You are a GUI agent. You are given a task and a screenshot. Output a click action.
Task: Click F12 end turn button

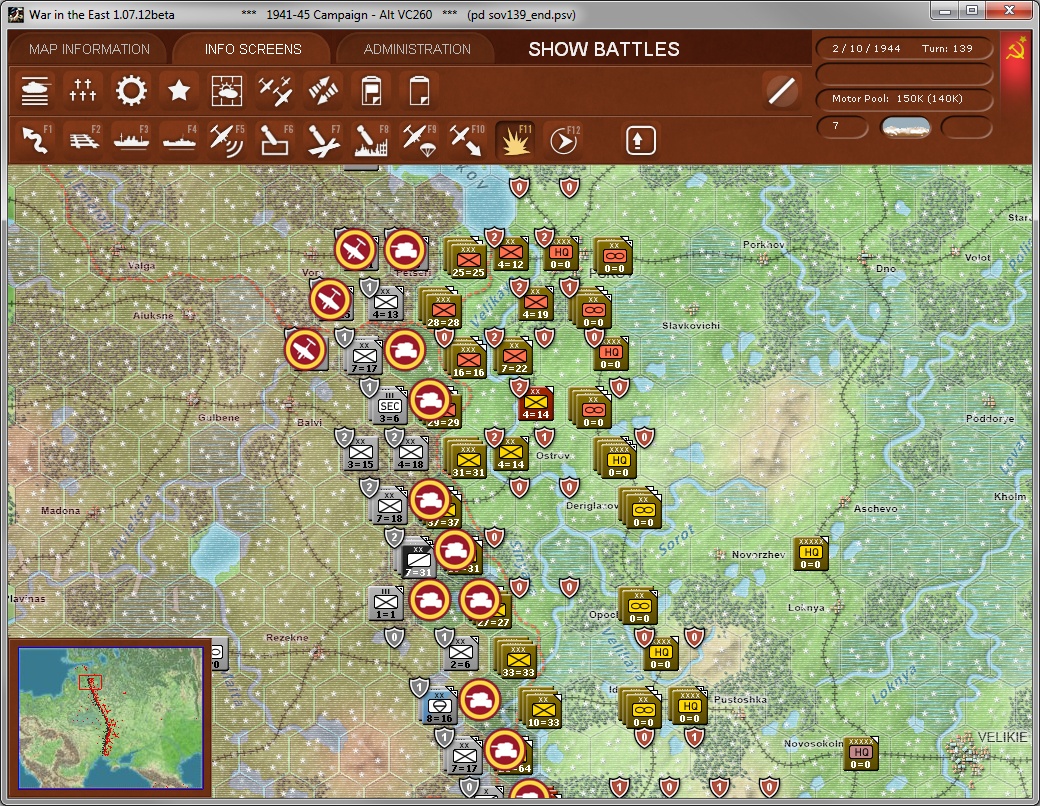pyautogui.click(x=563, y=140)
